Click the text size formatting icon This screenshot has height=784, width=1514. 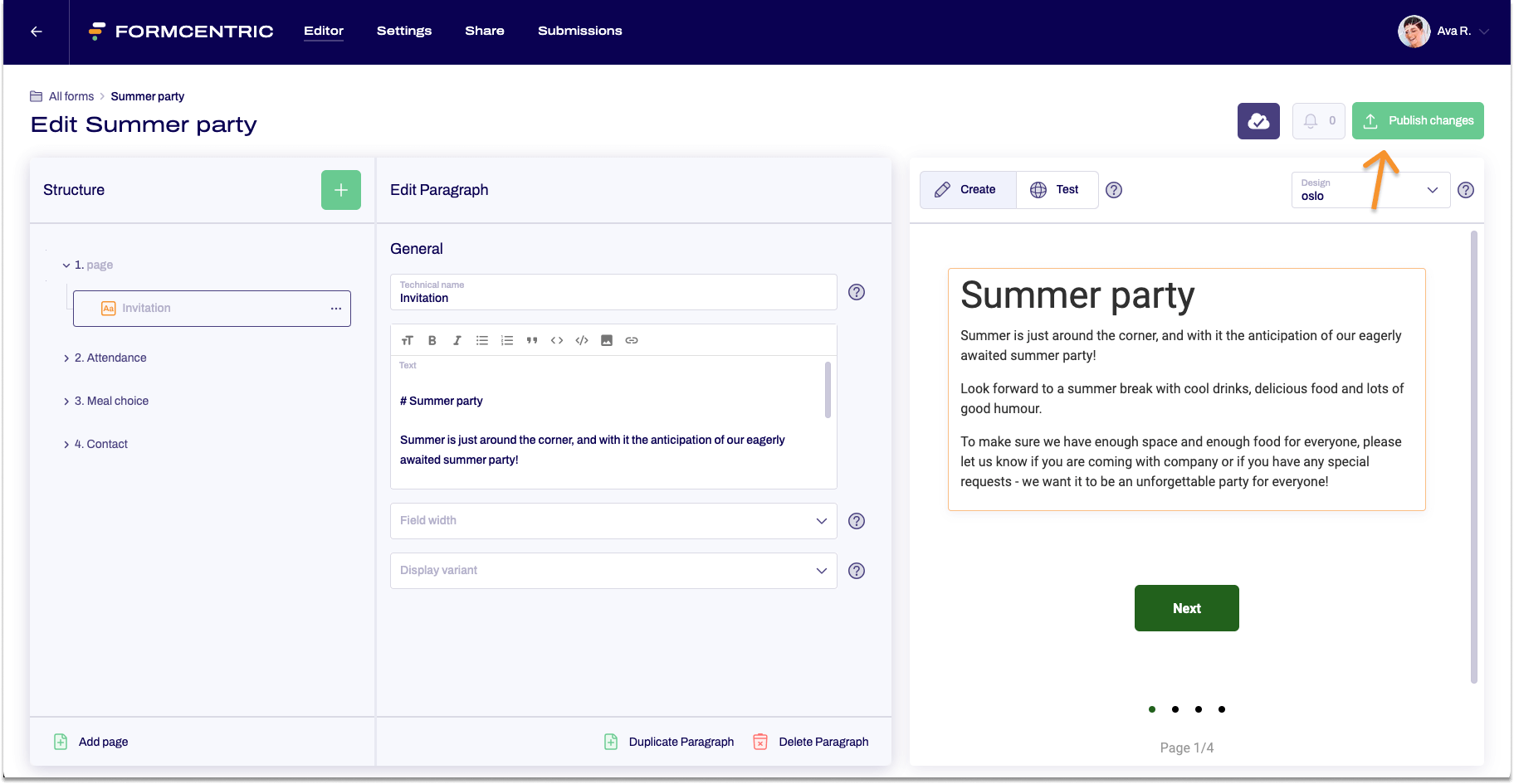(x=407, y=340)
